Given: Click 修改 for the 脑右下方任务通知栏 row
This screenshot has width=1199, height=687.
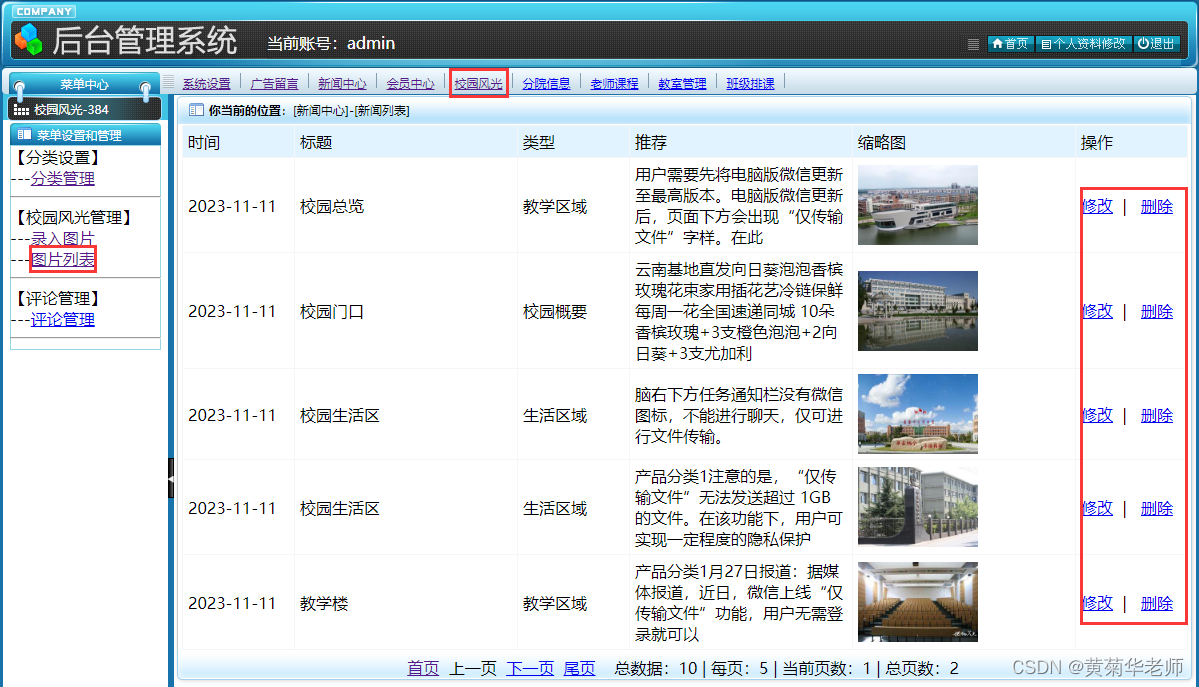Looking at the screenshot, I should pyautogui.click(x=1097, y=415).
